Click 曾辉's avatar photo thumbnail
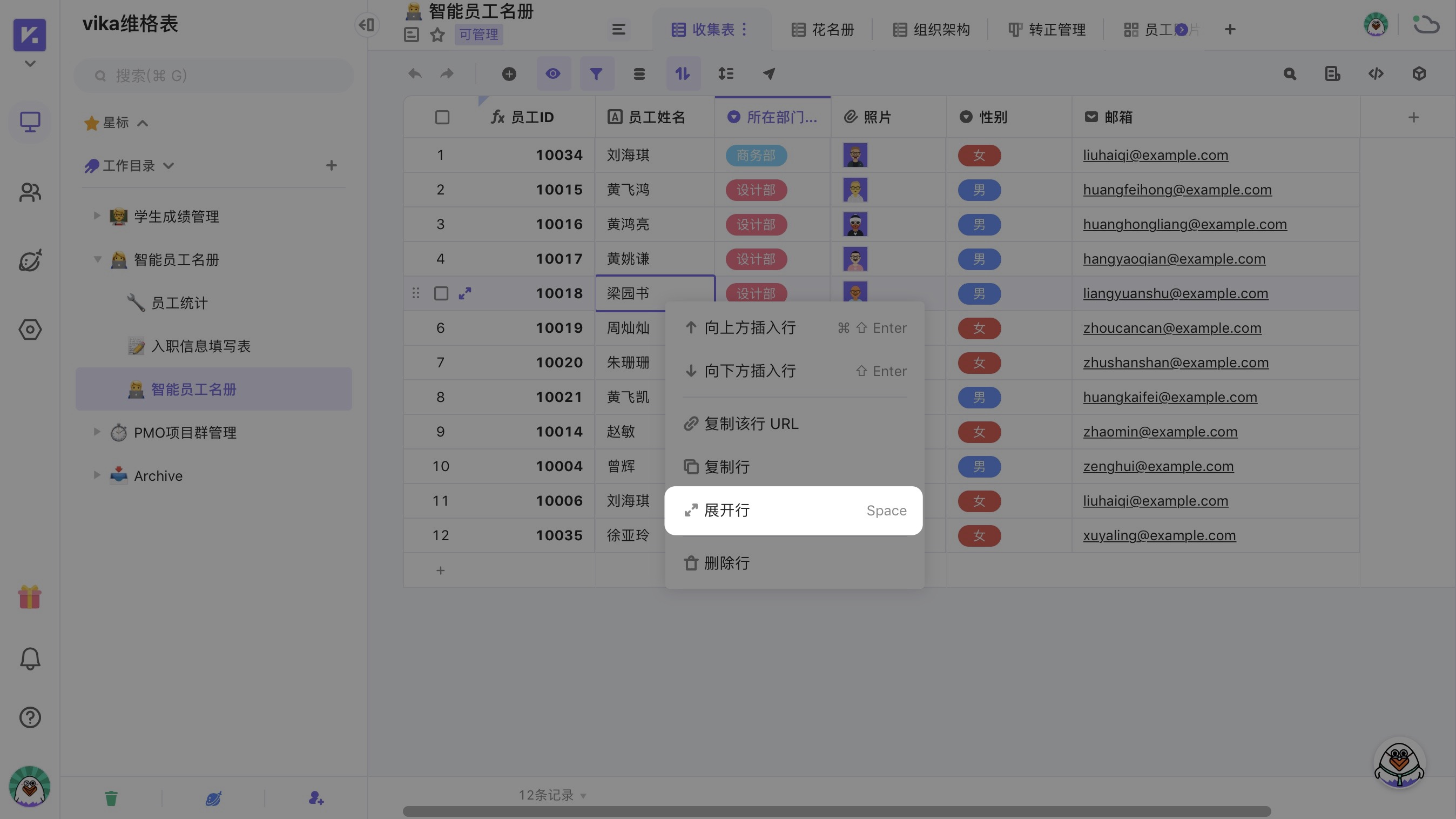 [x=855, y=466]
